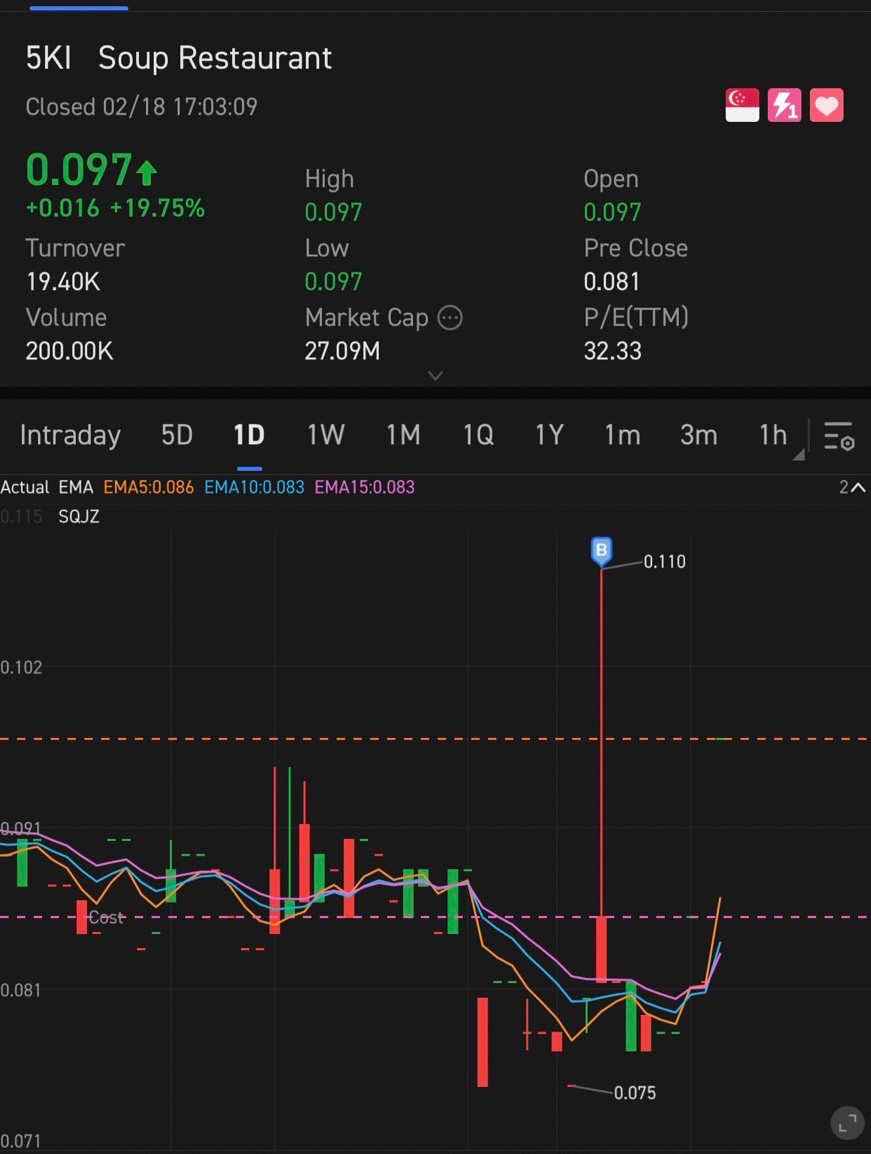Tap the 5KI Soup Restaurant title
The image size is (871, 1154).
point(179,57)
